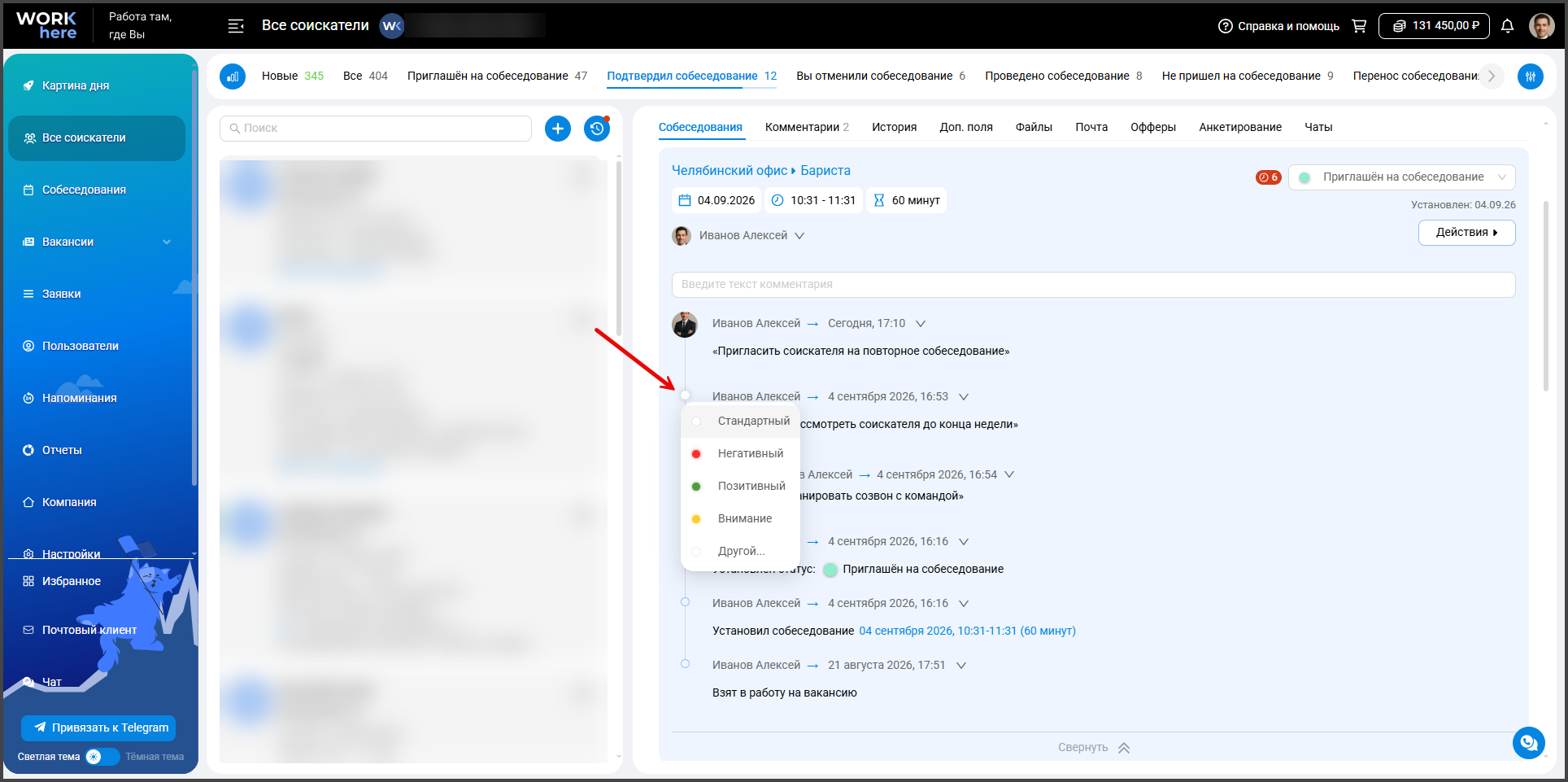This screenshot has width=1568, height=782.
Task: Collapse sidebar with hamburger menu icon
Action: click(x=236, y=26)
